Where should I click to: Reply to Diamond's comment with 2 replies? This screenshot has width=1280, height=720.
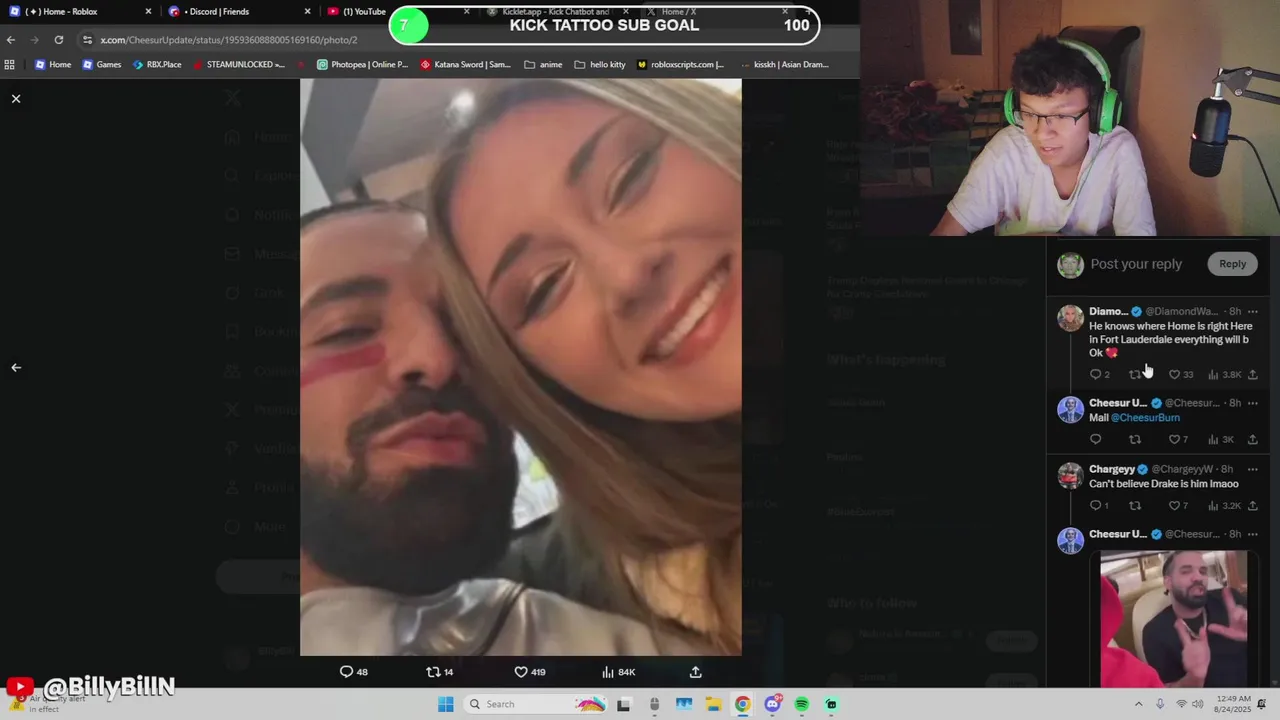click(x=1099, y=374)
